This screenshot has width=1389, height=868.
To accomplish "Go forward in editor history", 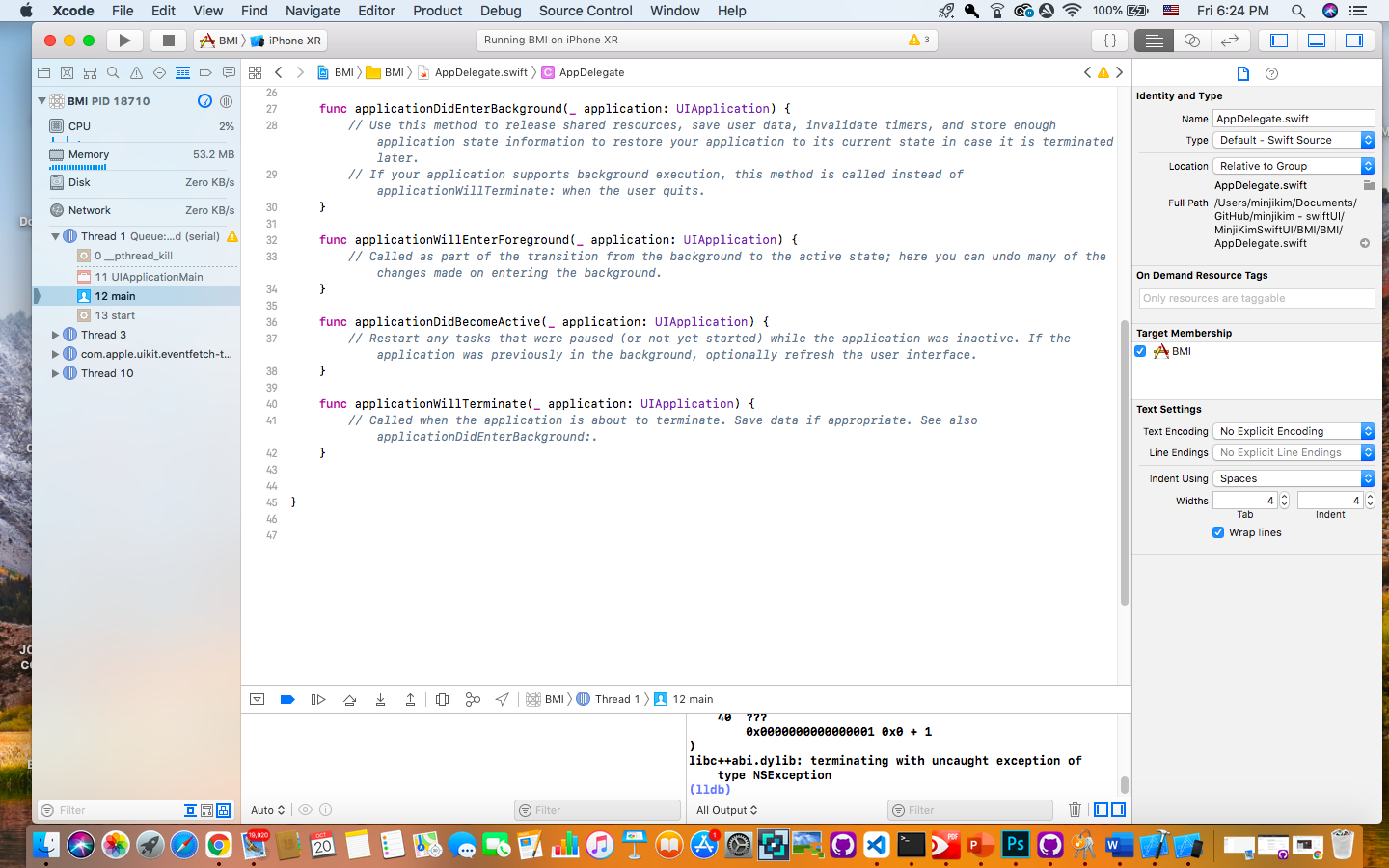I will (x=300, y=72).
